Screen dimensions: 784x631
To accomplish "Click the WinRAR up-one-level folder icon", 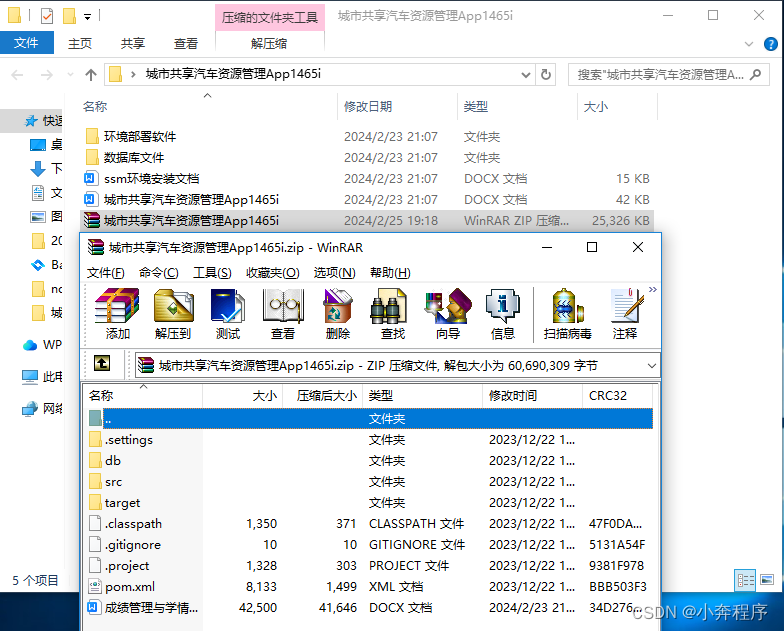I will (x=102, y=363).
